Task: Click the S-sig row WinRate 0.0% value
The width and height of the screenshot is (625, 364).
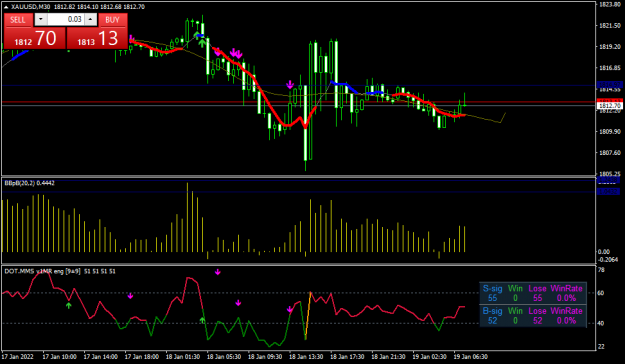Action: click(566, 298)
